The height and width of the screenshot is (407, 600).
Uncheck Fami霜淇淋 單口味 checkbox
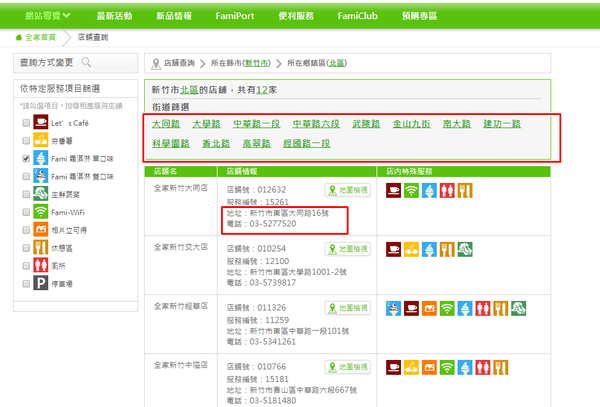click(26, 158)
